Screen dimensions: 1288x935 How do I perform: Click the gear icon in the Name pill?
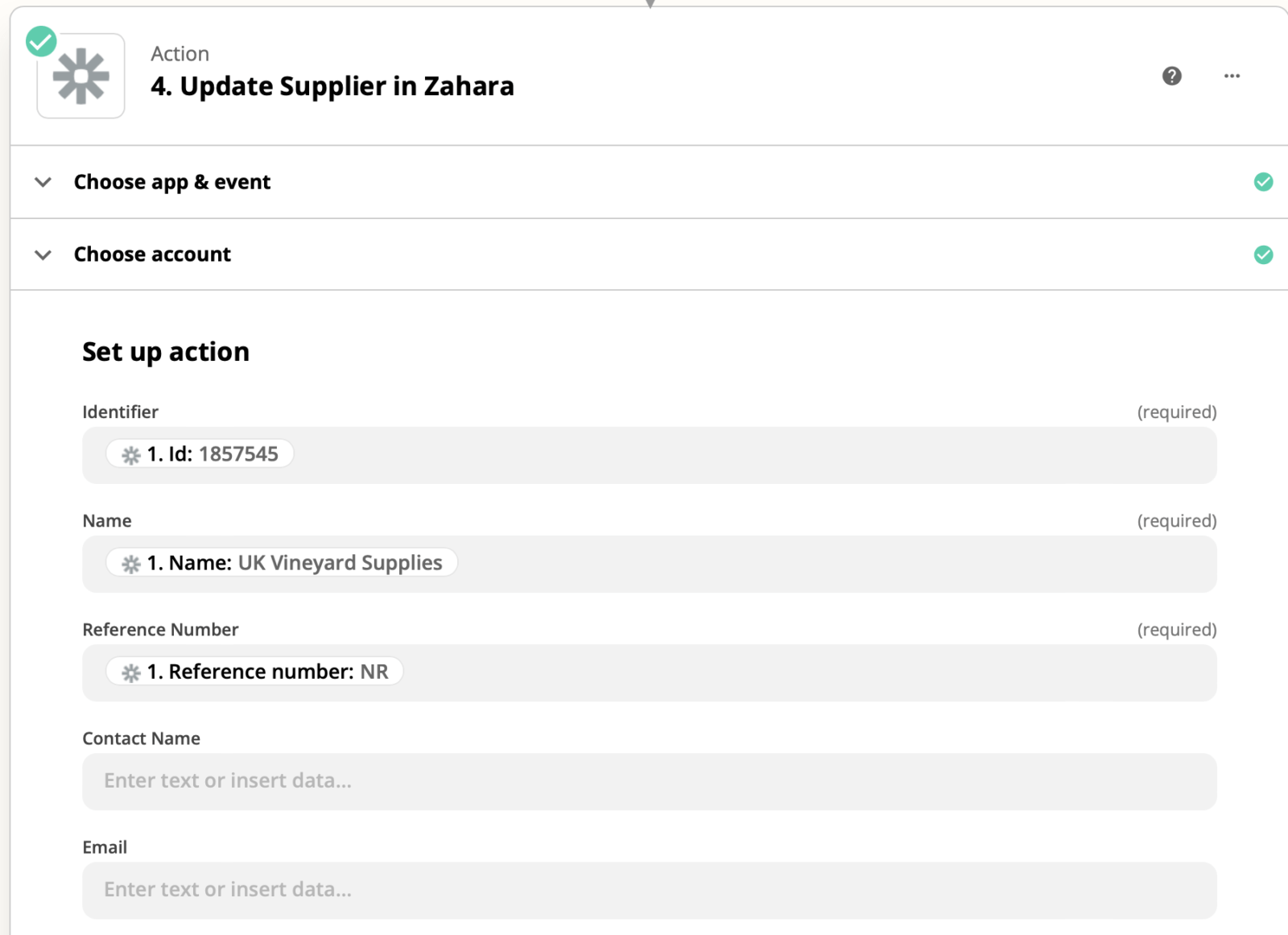pos(131,564)
